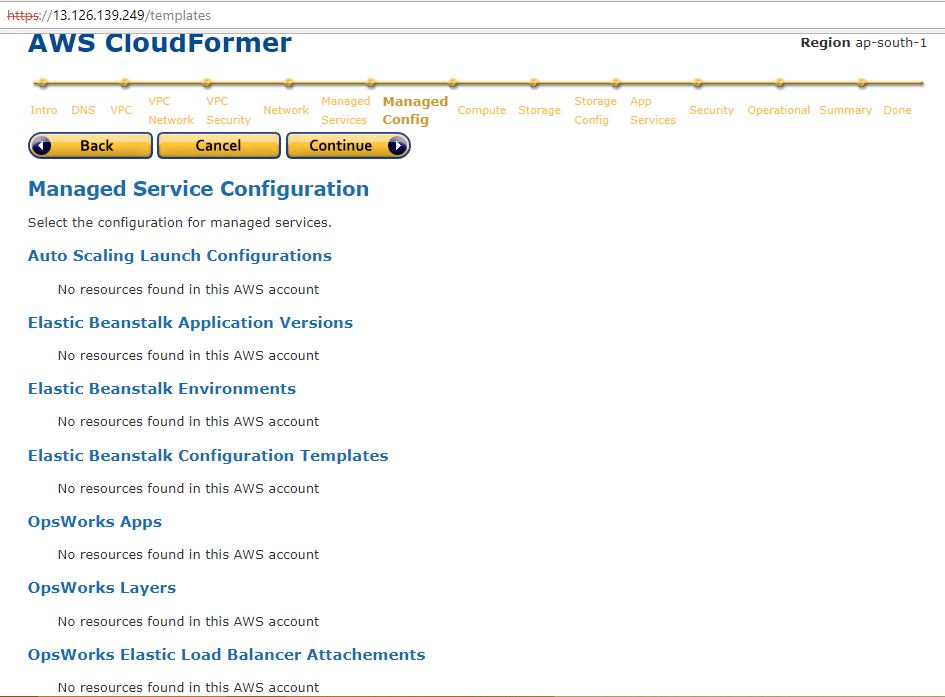Select the VPC Security step
Viewport: 945px width, 697px height.
(x=228, y=110)
